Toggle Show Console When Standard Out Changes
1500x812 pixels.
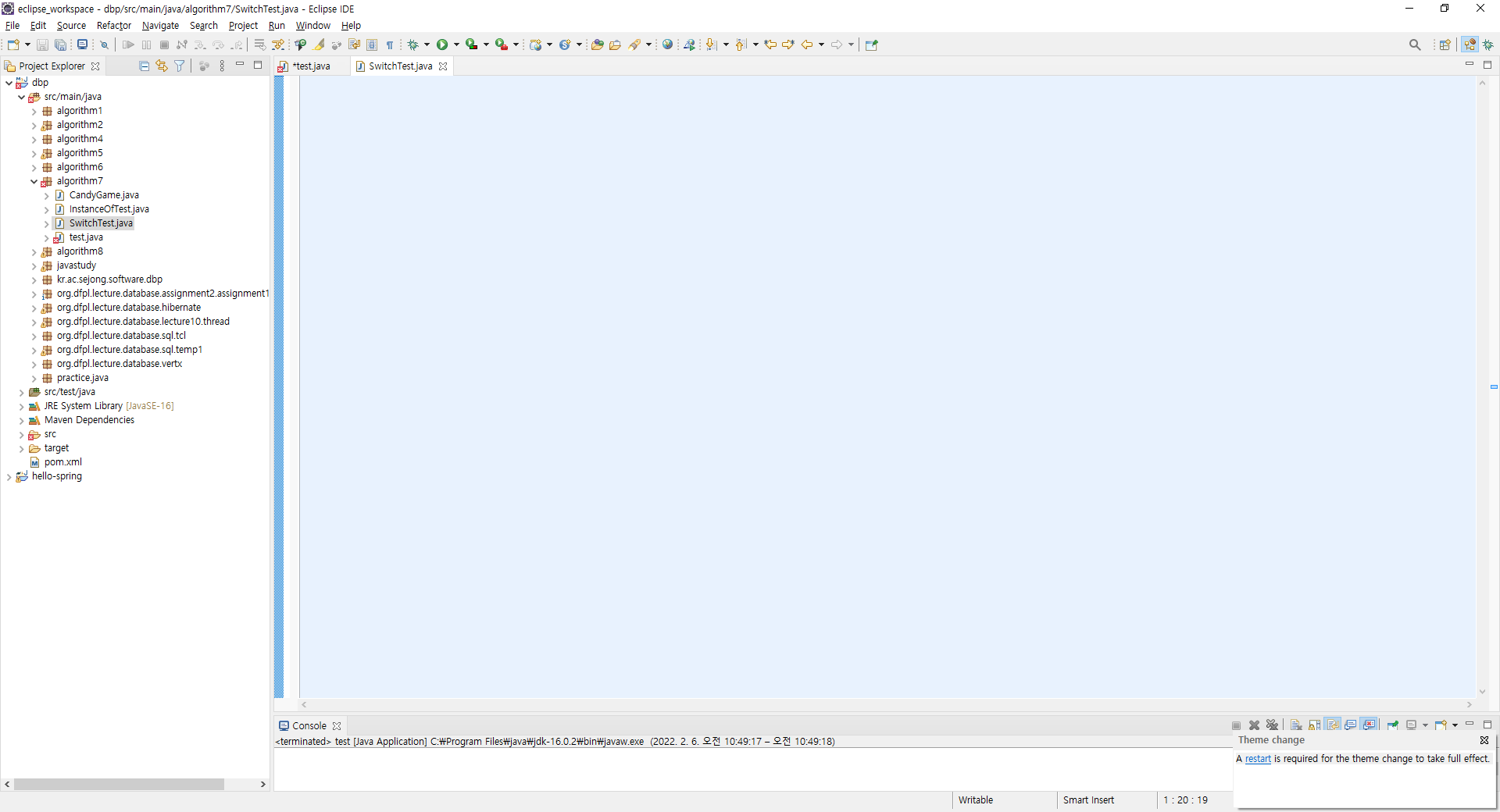tap(1350, 725)
